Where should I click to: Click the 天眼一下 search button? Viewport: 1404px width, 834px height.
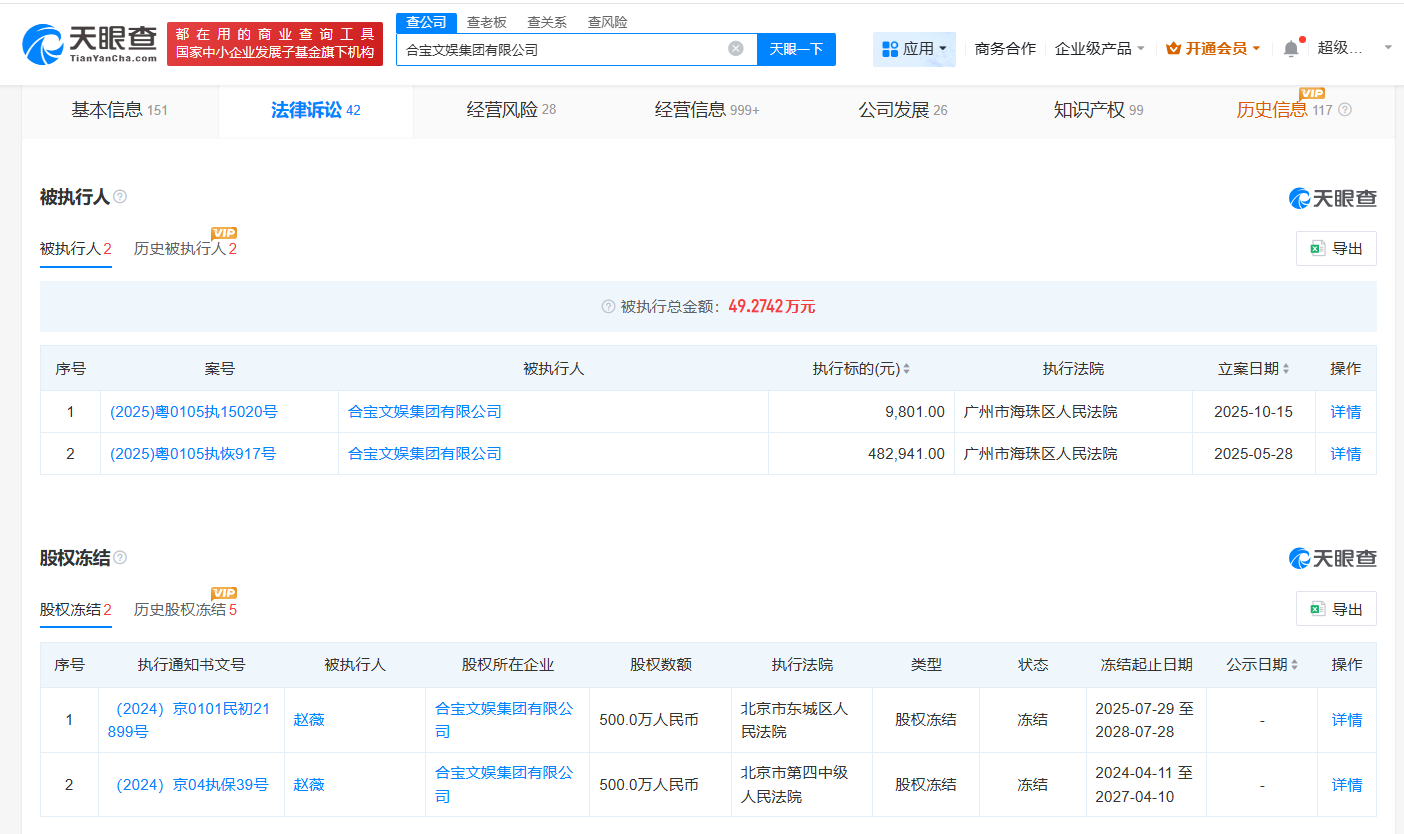[796, 48]
